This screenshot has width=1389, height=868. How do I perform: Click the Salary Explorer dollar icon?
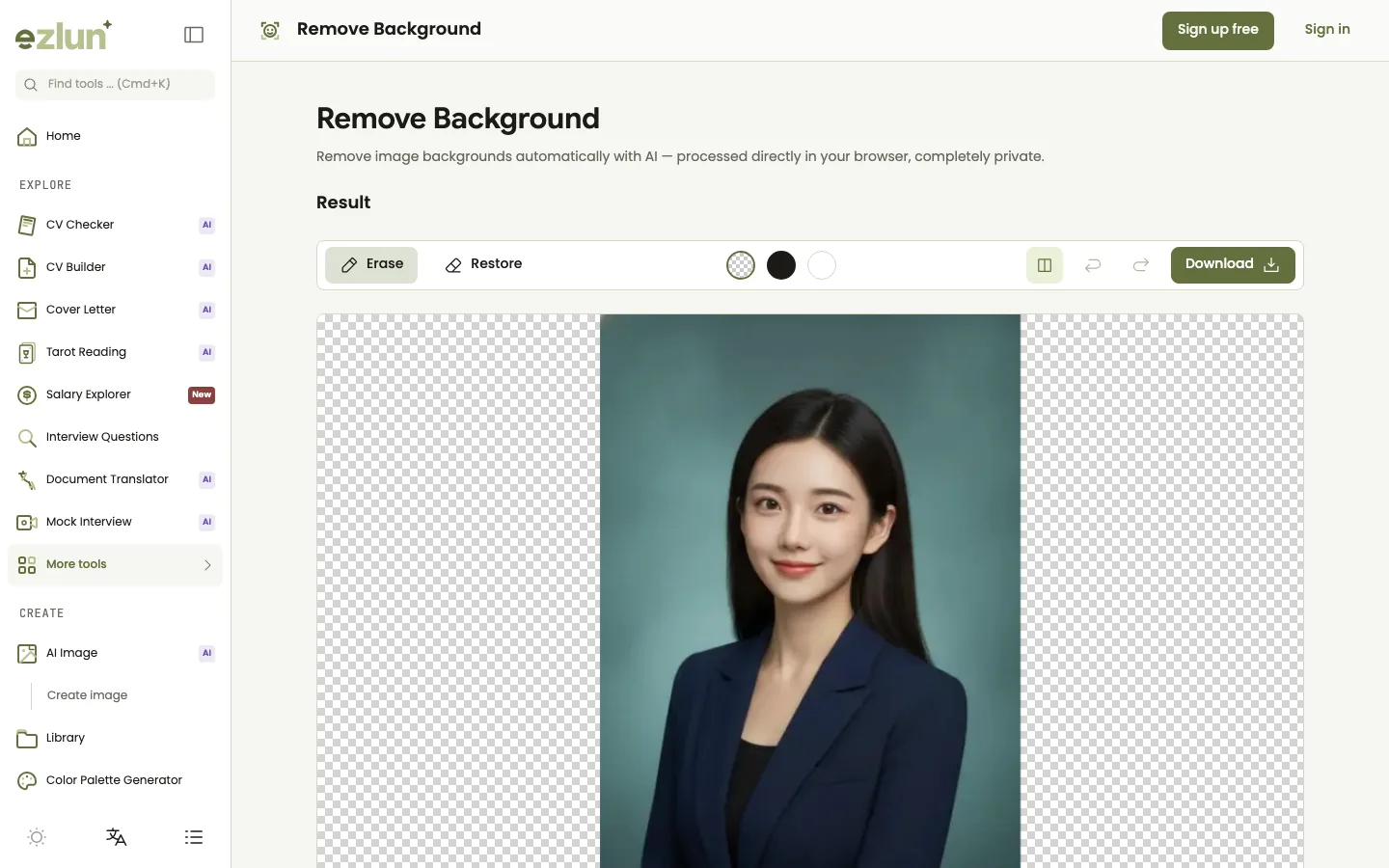click(27, 395)
